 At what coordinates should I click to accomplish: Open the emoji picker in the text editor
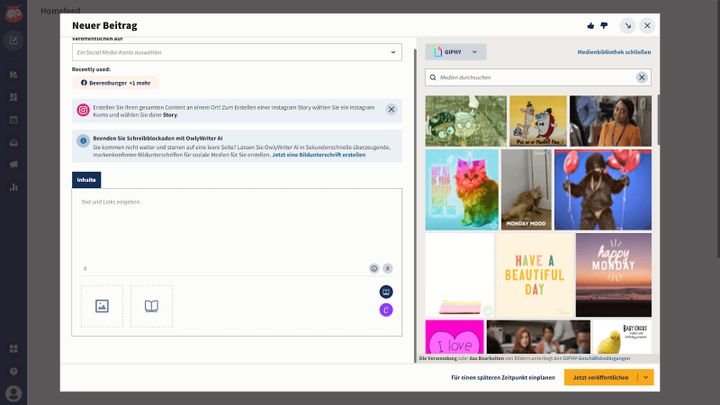[374, 269]
